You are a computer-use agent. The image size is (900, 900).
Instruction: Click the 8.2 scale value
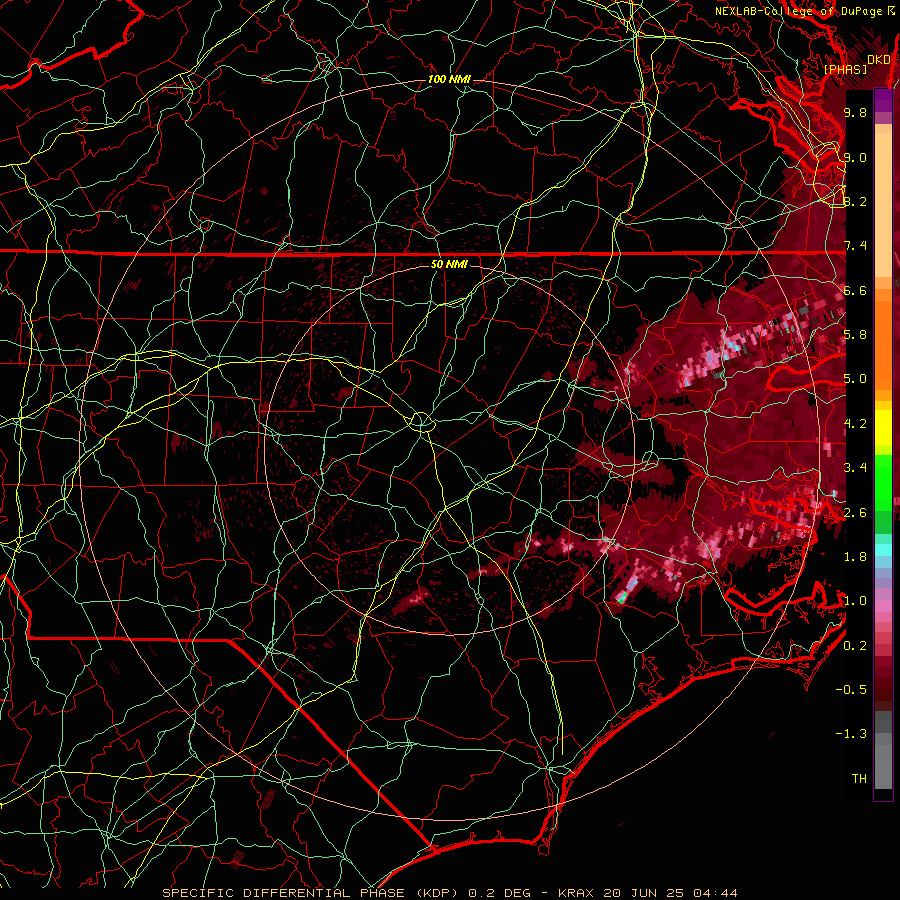(855, 201)
